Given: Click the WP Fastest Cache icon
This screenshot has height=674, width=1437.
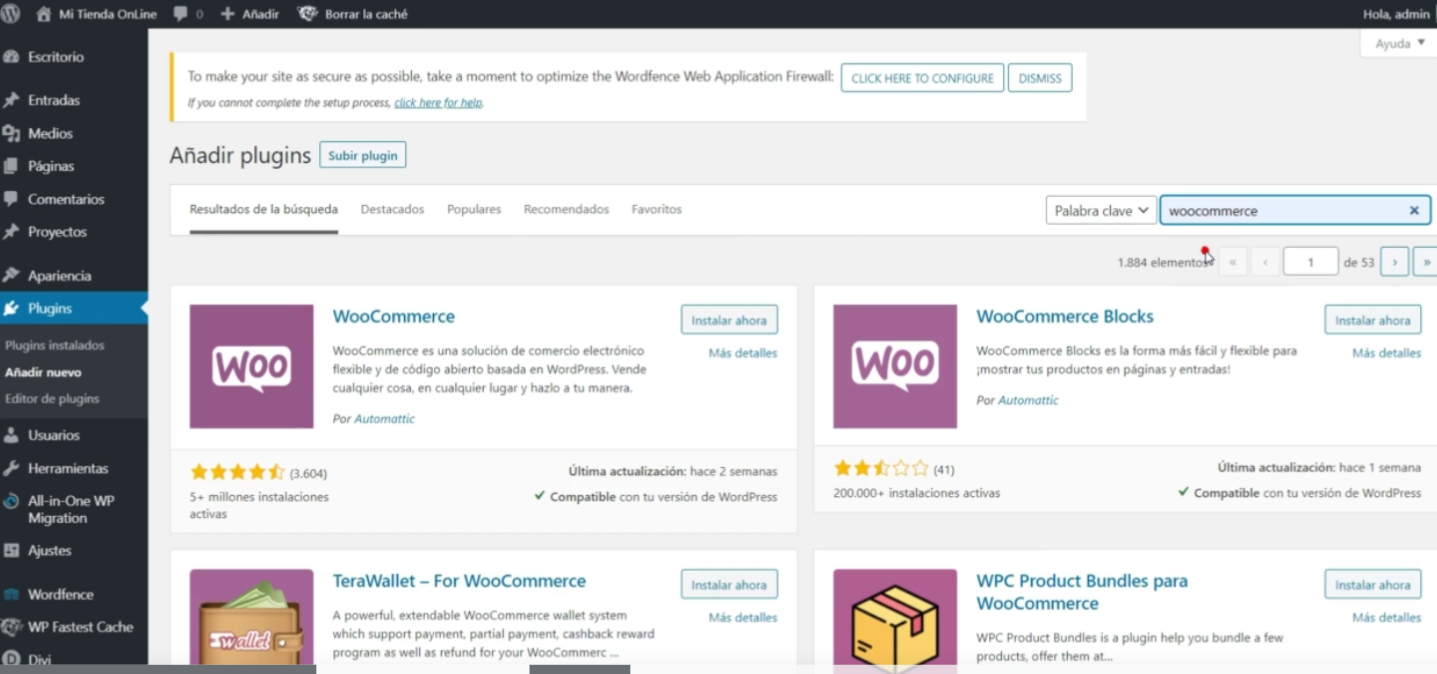Looking at the screenshot, I should [x=12, y=627].
